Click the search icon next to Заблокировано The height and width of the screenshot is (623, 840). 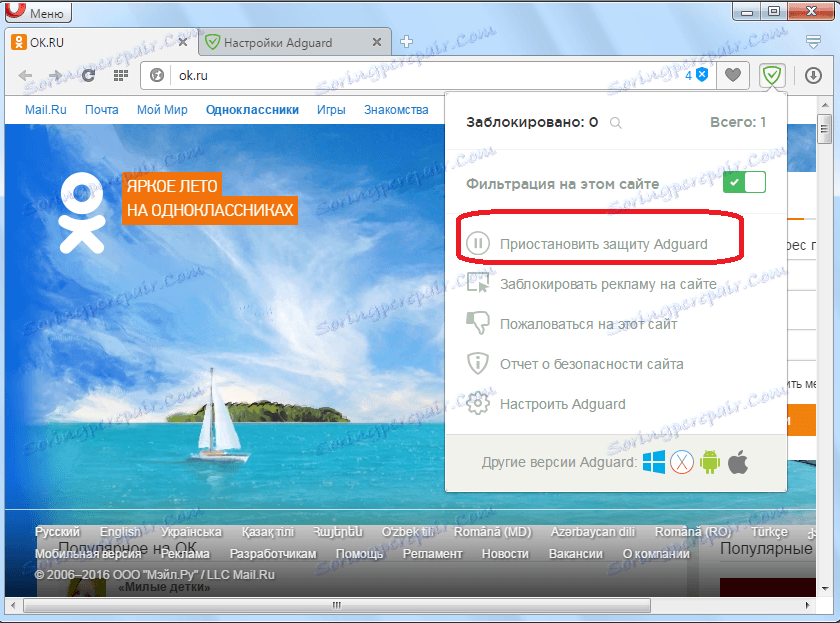pos(616,123)
